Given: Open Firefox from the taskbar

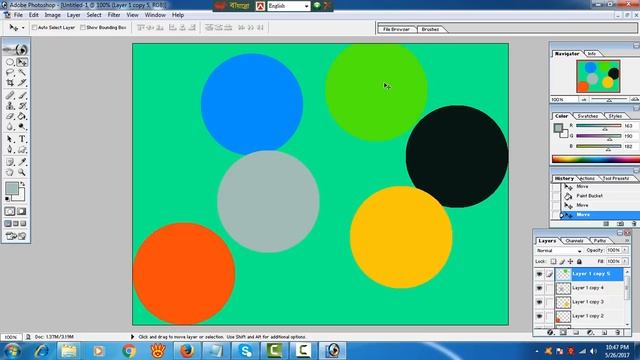Looking at the screenshot, I should point(187,351).
